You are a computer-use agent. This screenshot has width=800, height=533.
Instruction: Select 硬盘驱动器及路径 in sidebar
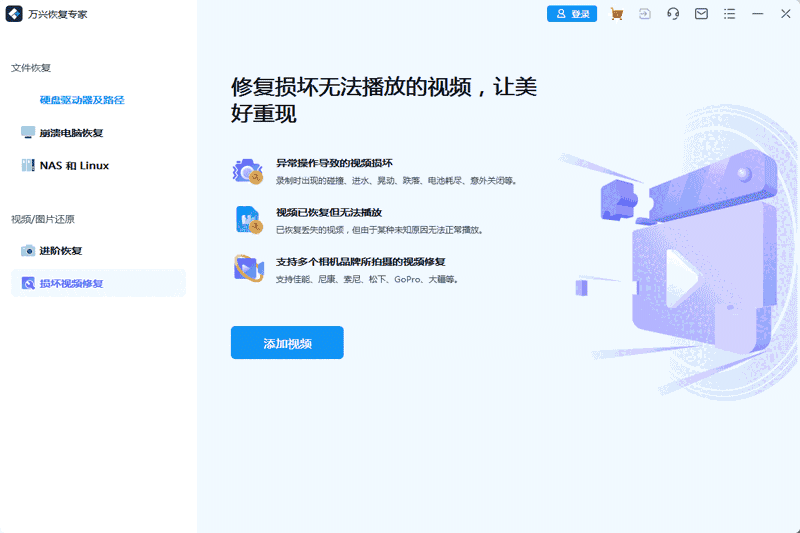[x=82, y=100]
